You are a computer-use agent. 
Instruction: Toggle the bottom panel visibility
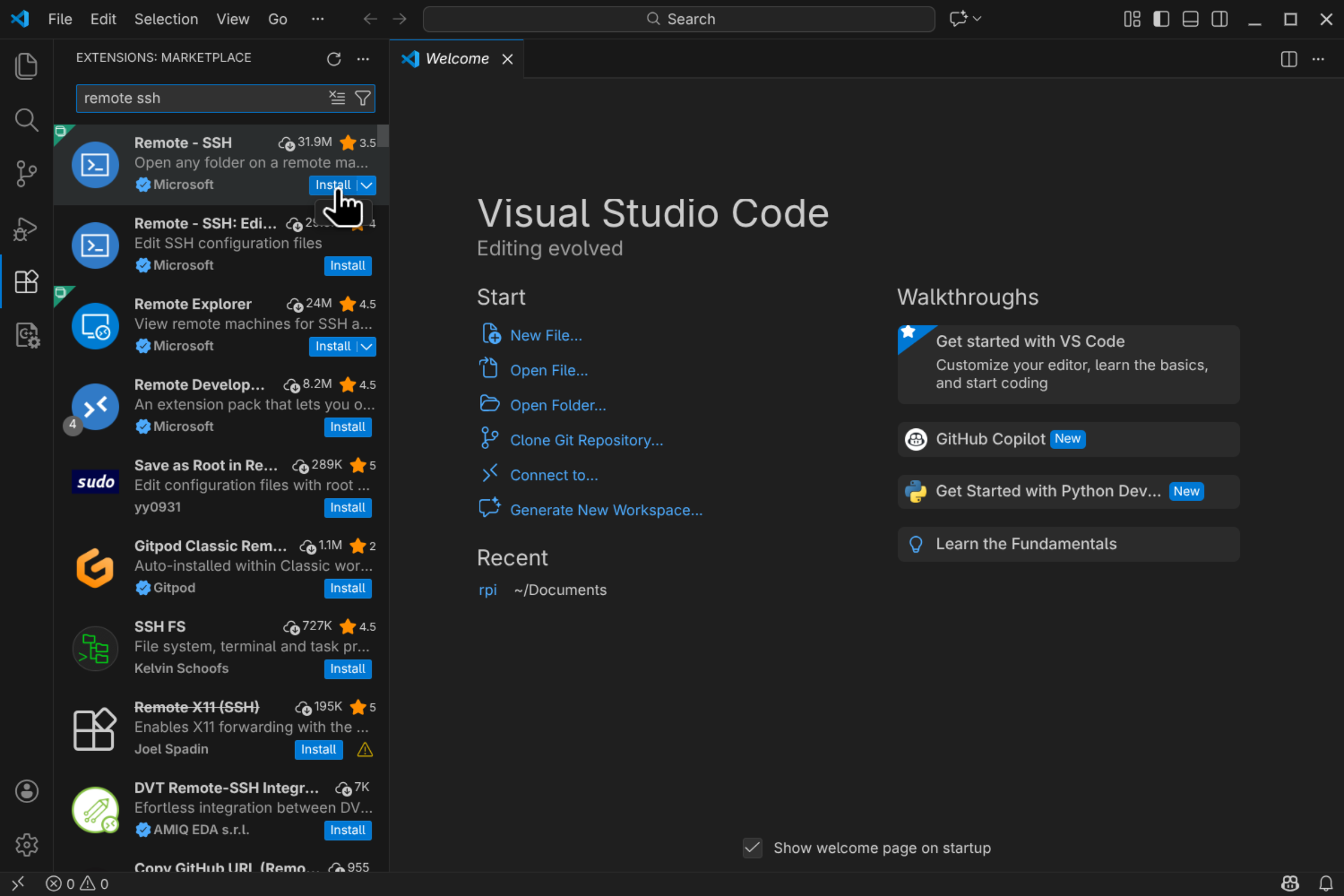tap(1191, 19)
